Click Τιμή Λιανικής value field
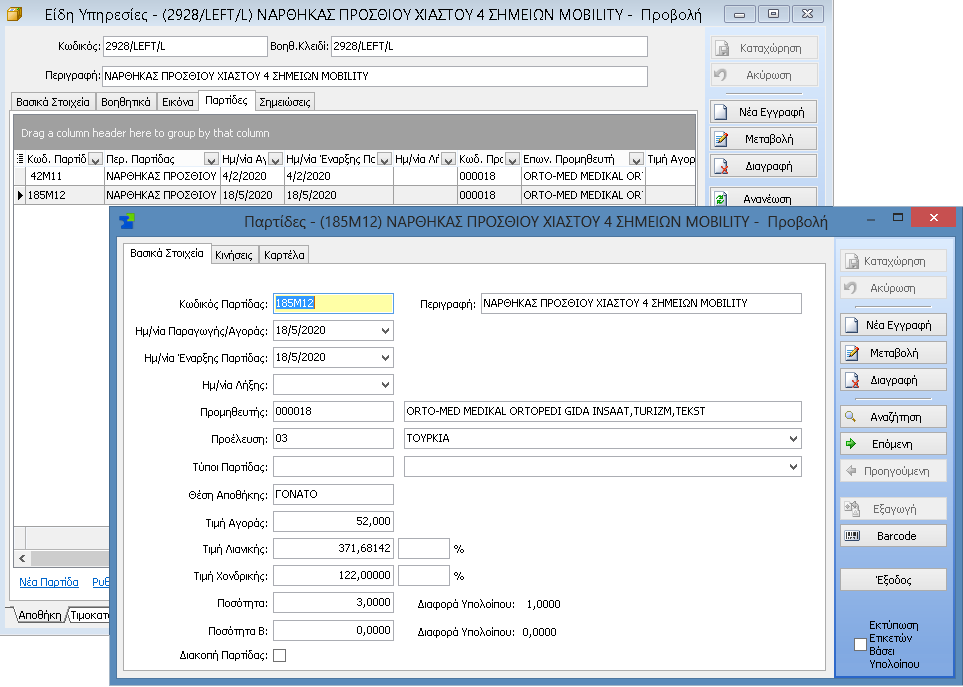This screenshot has width=963, height=687. (x=333, y=548)
